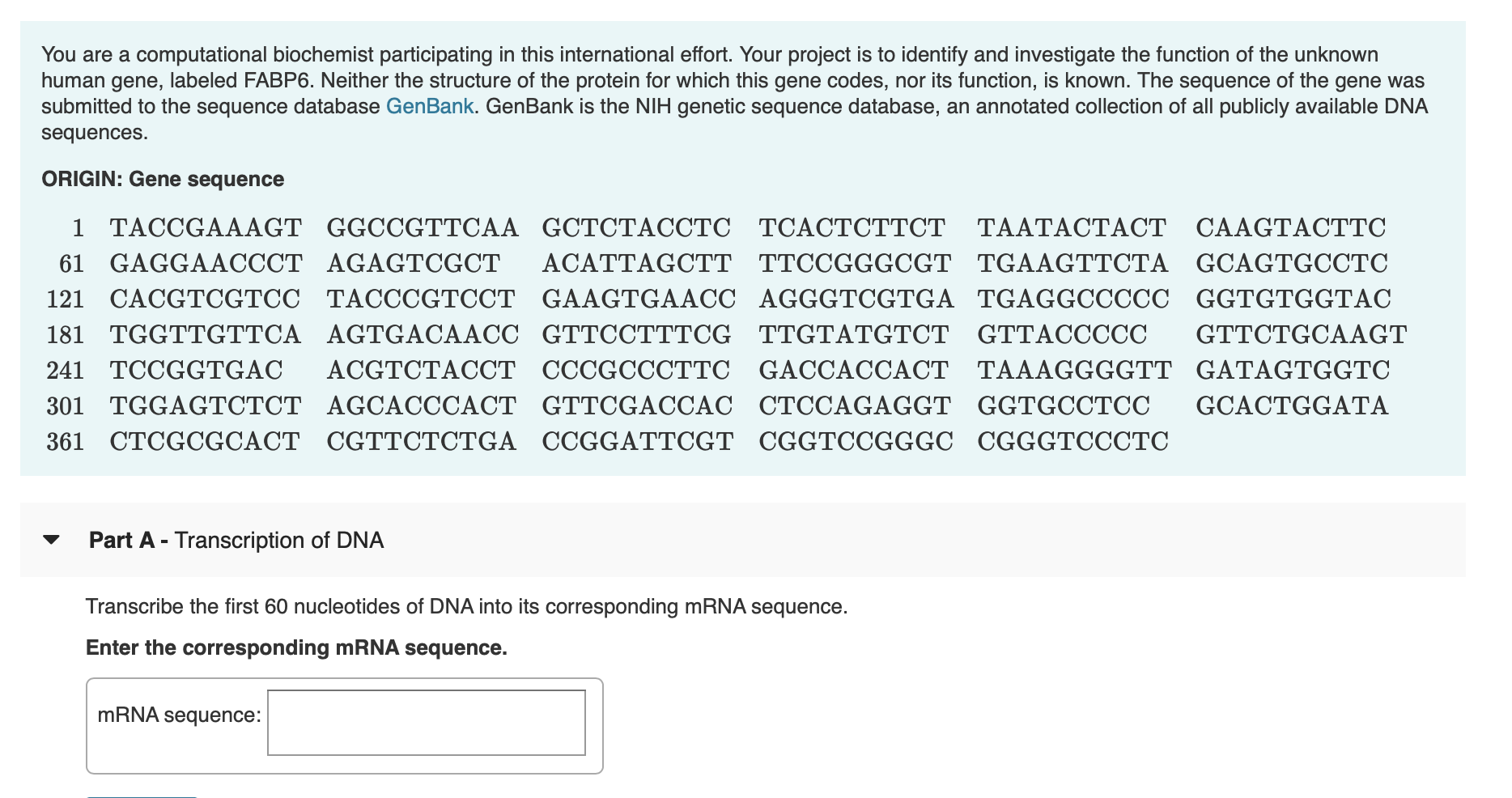Click the line number 181 marker

click(66, 334)
